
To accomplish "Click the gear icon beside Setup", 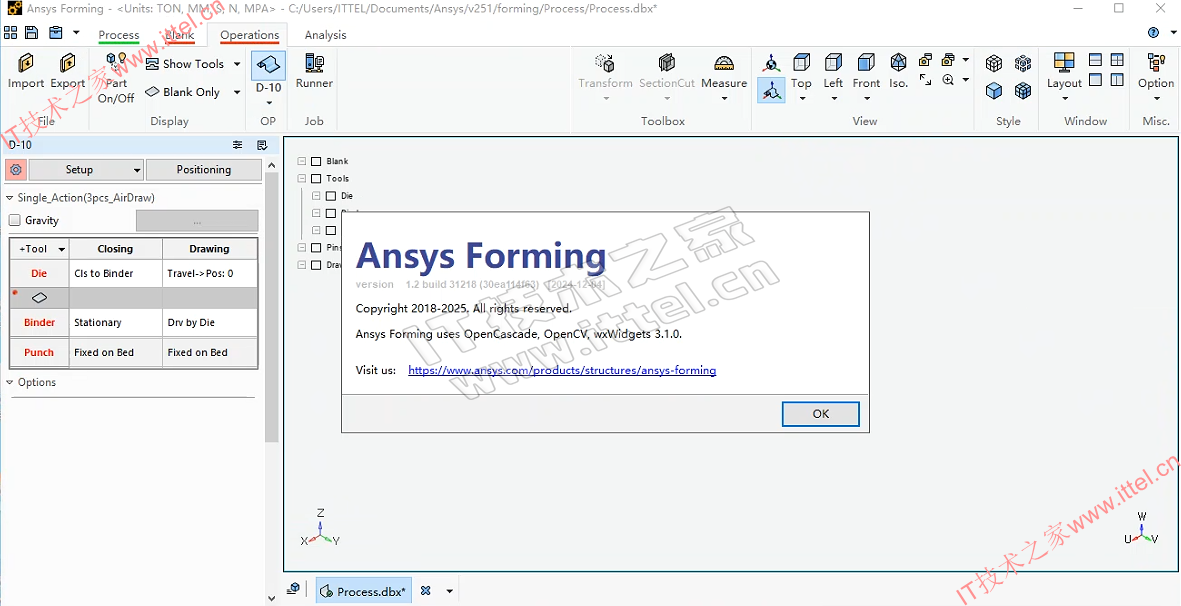I will [x=16, y=169].
